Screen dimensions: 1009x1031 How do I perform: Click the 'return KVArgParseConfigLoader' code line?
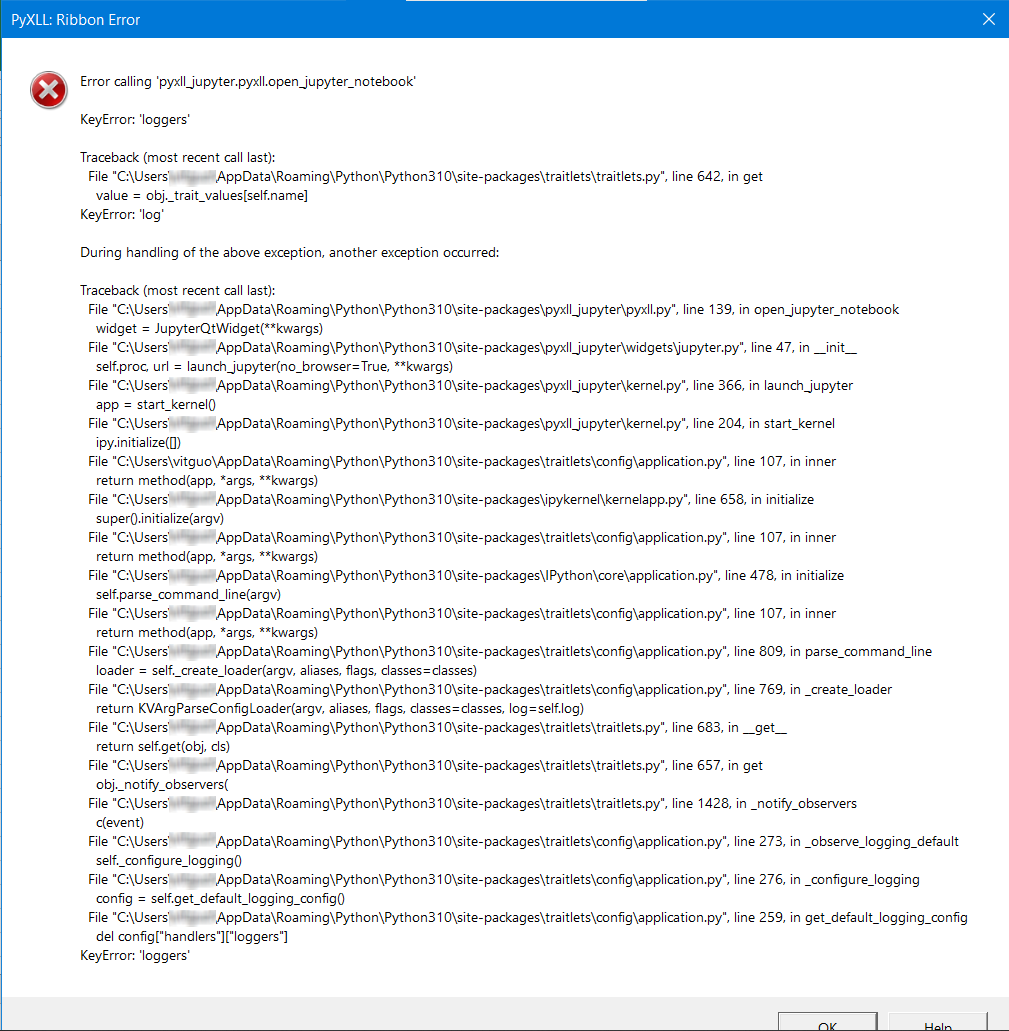(340, 708)
